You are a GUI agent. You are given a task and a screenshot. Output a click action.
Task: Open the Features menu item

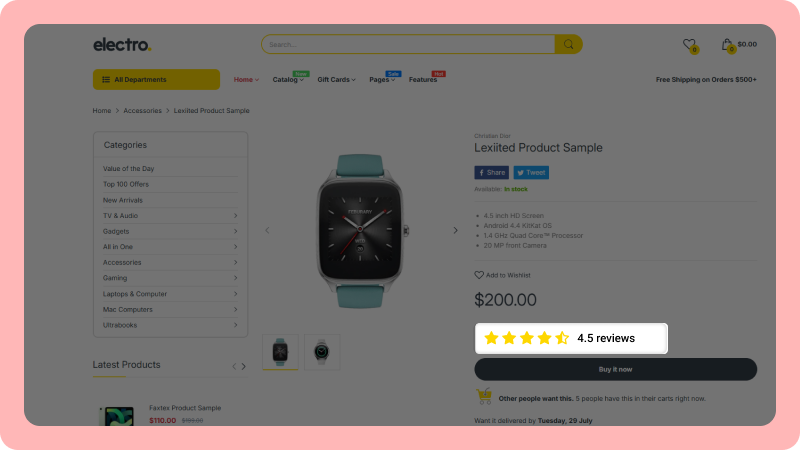click(423, 80)
